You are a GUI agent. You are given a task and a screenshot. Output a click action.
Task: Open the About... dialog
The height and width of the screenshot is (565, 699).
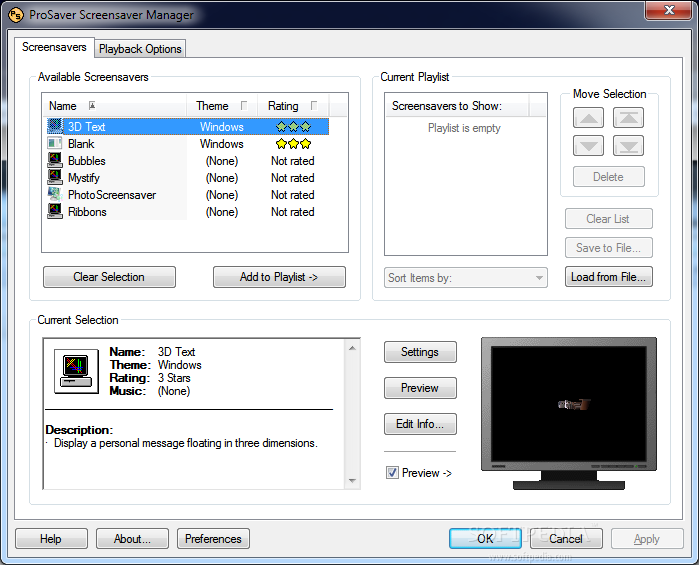point(132,539)
